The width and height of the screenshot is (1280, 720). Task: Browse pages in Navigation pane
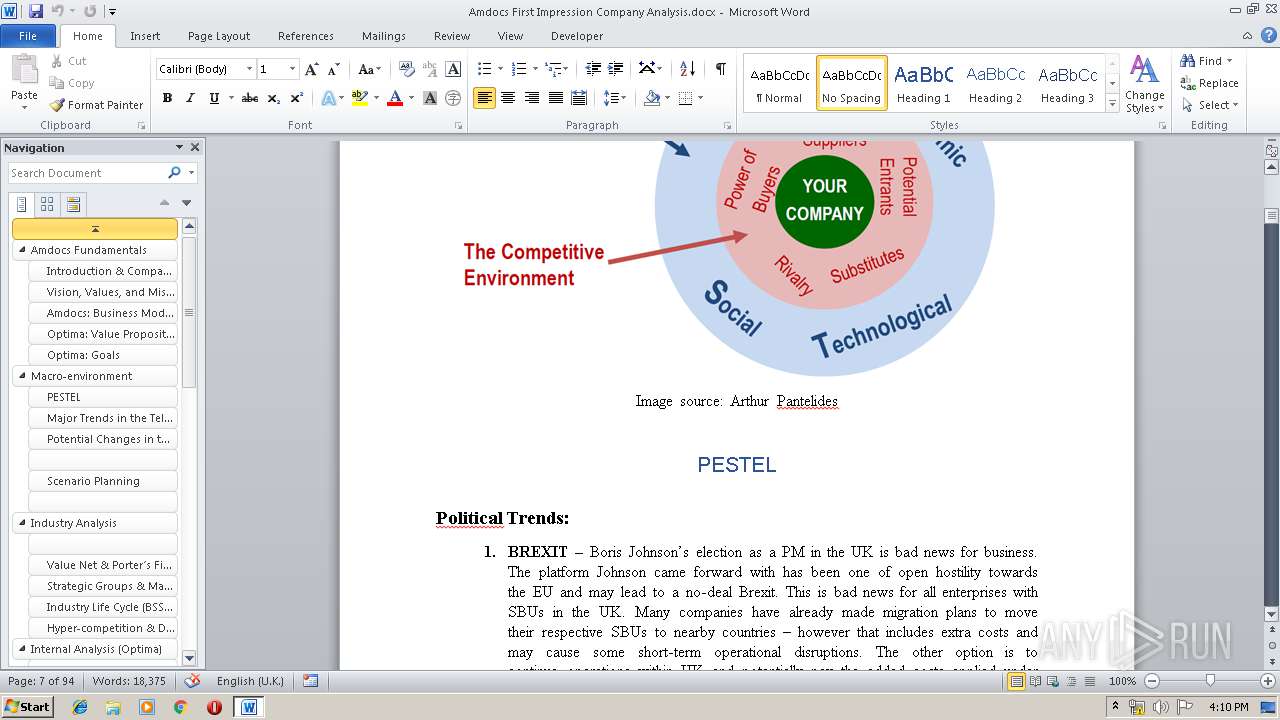pyautogui.click(x=47, y=204)
